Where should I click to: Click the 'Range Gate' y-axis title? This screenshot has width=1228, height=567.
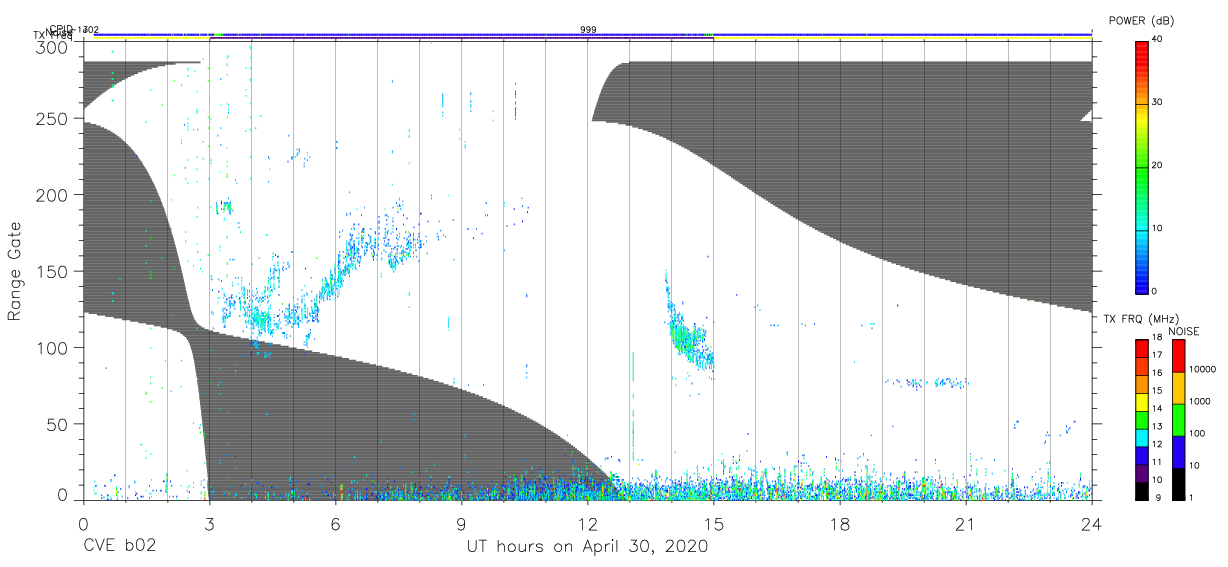[x=16, y=272]
